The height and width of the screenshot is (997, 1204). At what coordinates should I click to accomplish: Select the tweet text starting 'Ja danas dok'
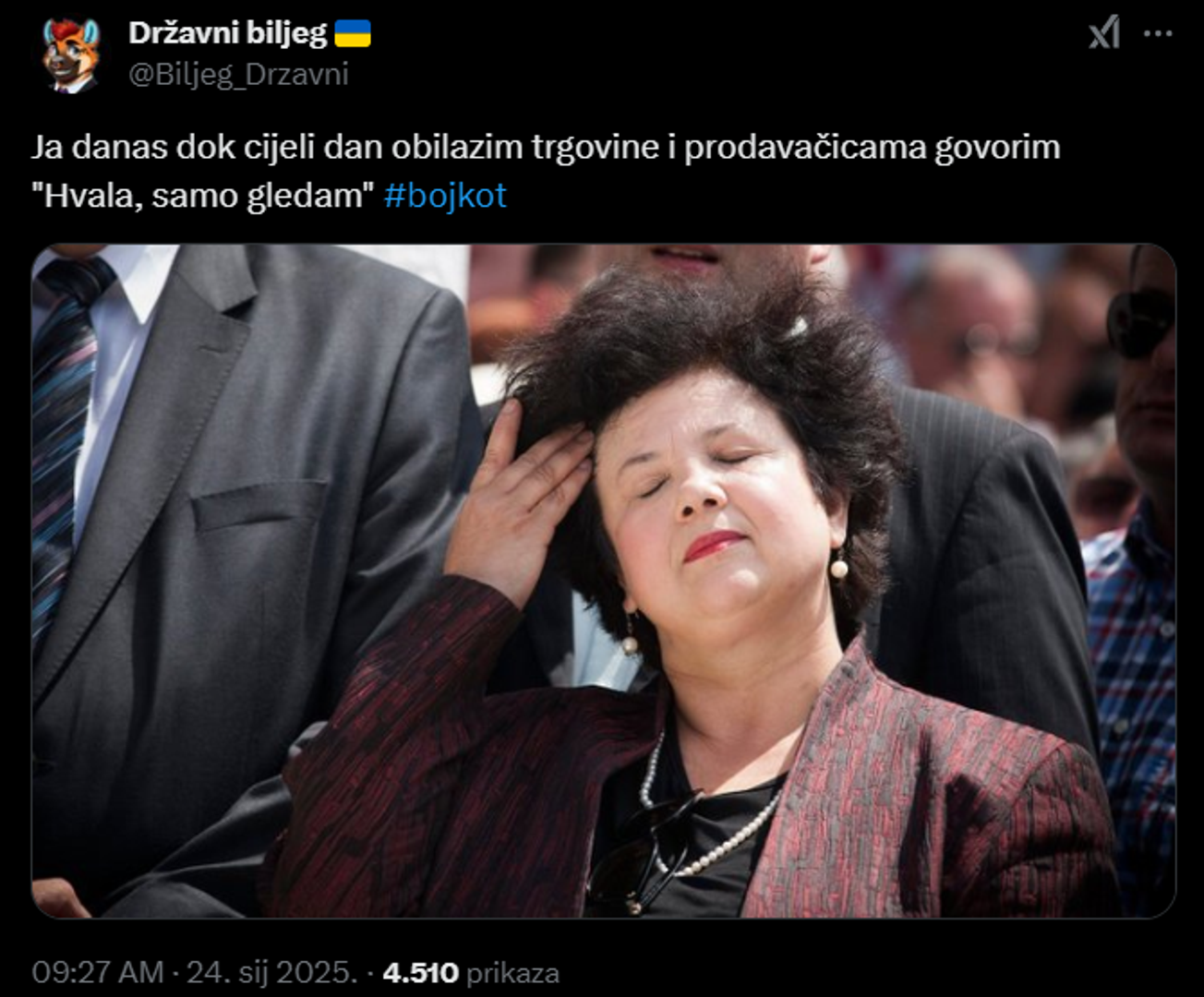(x=546, y=172)
